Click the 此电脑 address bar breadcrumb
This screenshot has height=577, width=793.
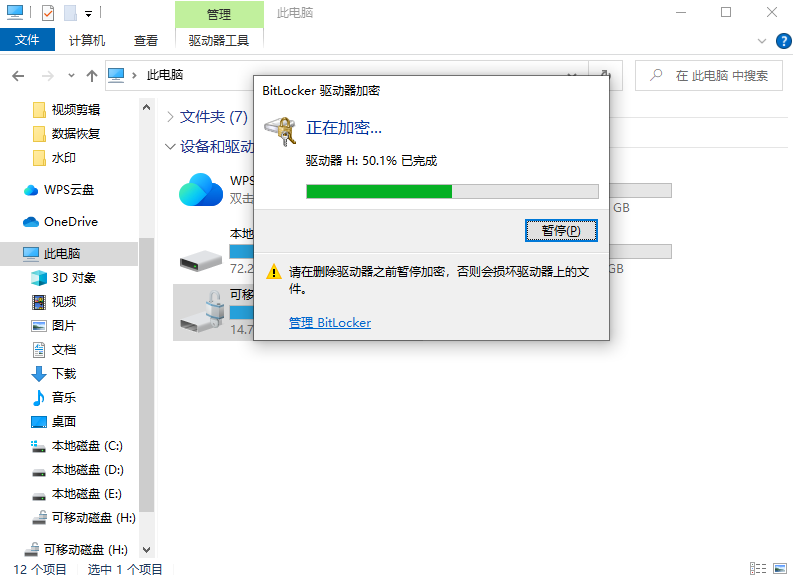(x=165, y=75)
